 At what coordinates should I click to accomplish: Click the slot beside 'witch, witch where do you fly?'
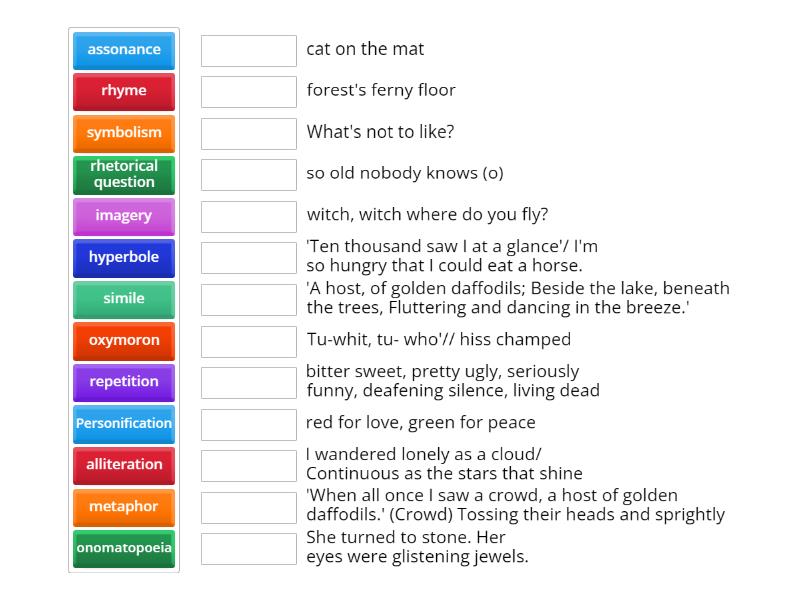[x=246, y=215]
